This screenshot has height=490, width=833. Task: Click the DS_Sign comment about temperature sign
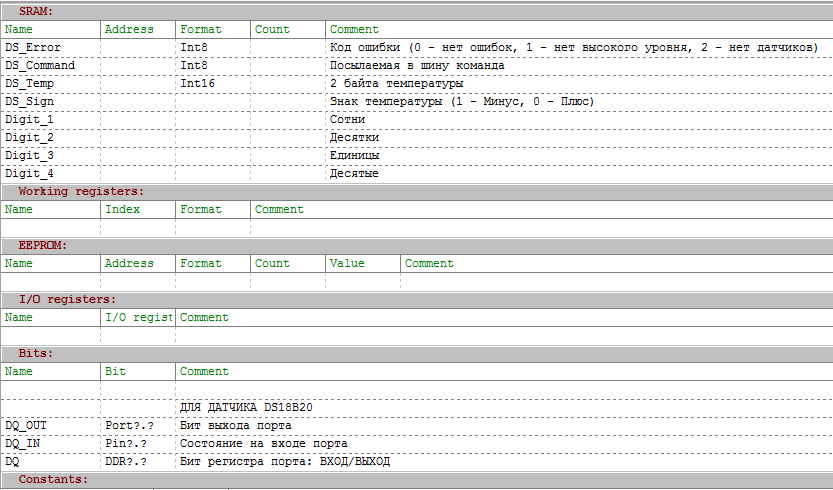[x=461, y=101]
